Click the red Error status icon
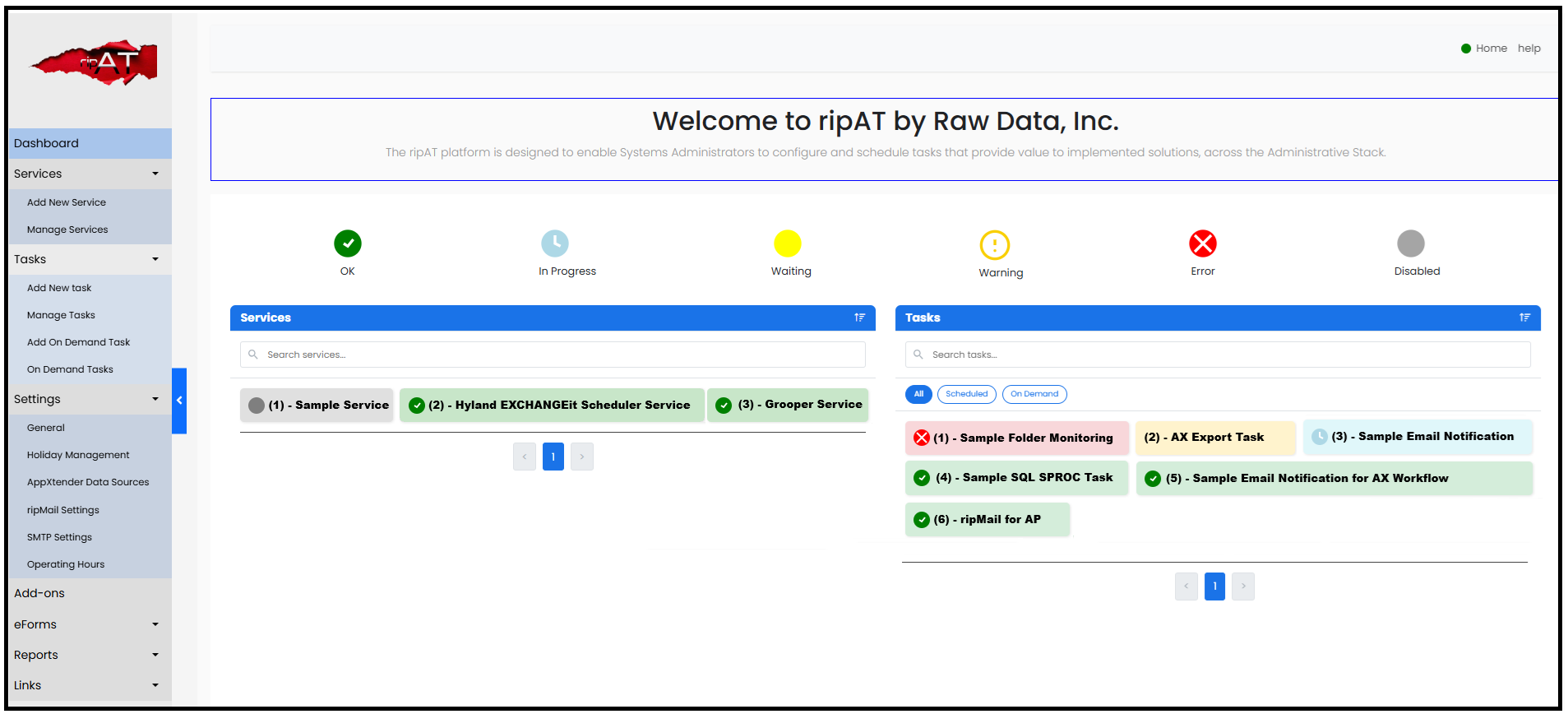Screen dimensions: 1568x714 point(1202,243)
